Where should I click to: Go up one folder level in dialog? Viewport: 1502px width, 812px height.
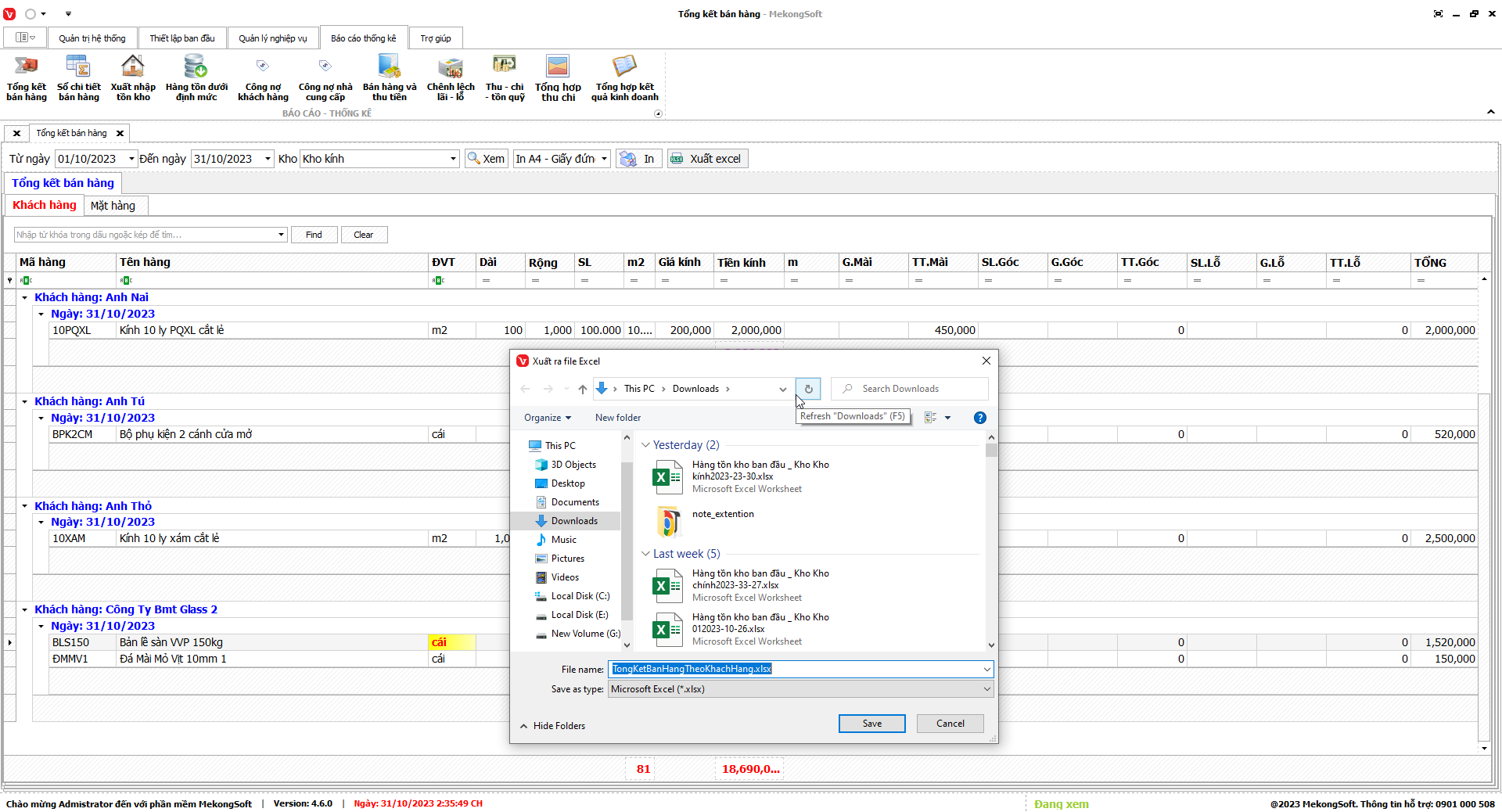coord(582,389)
